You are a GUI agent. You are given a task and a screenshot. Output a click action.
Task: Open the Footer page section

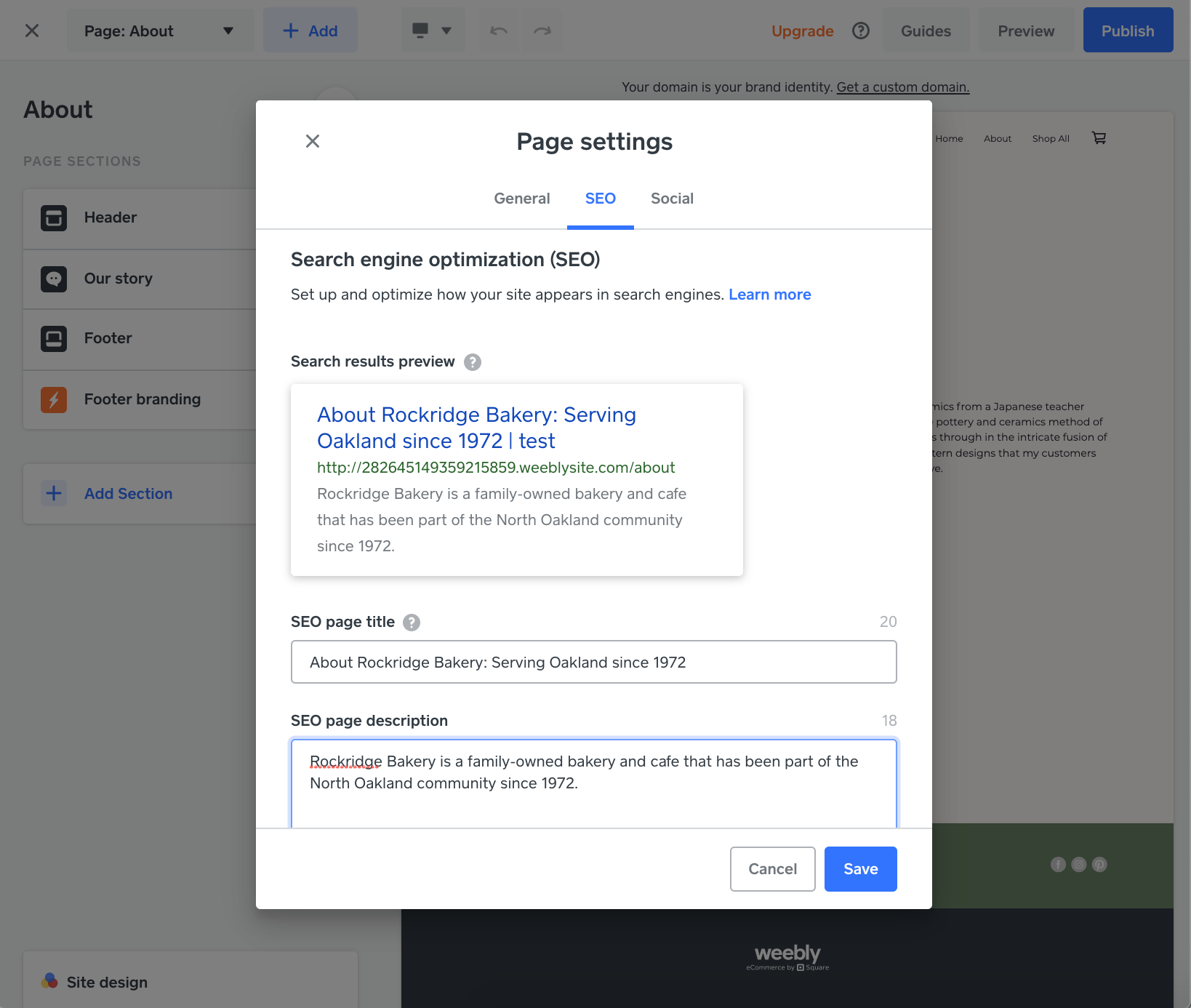click(140, 339)
